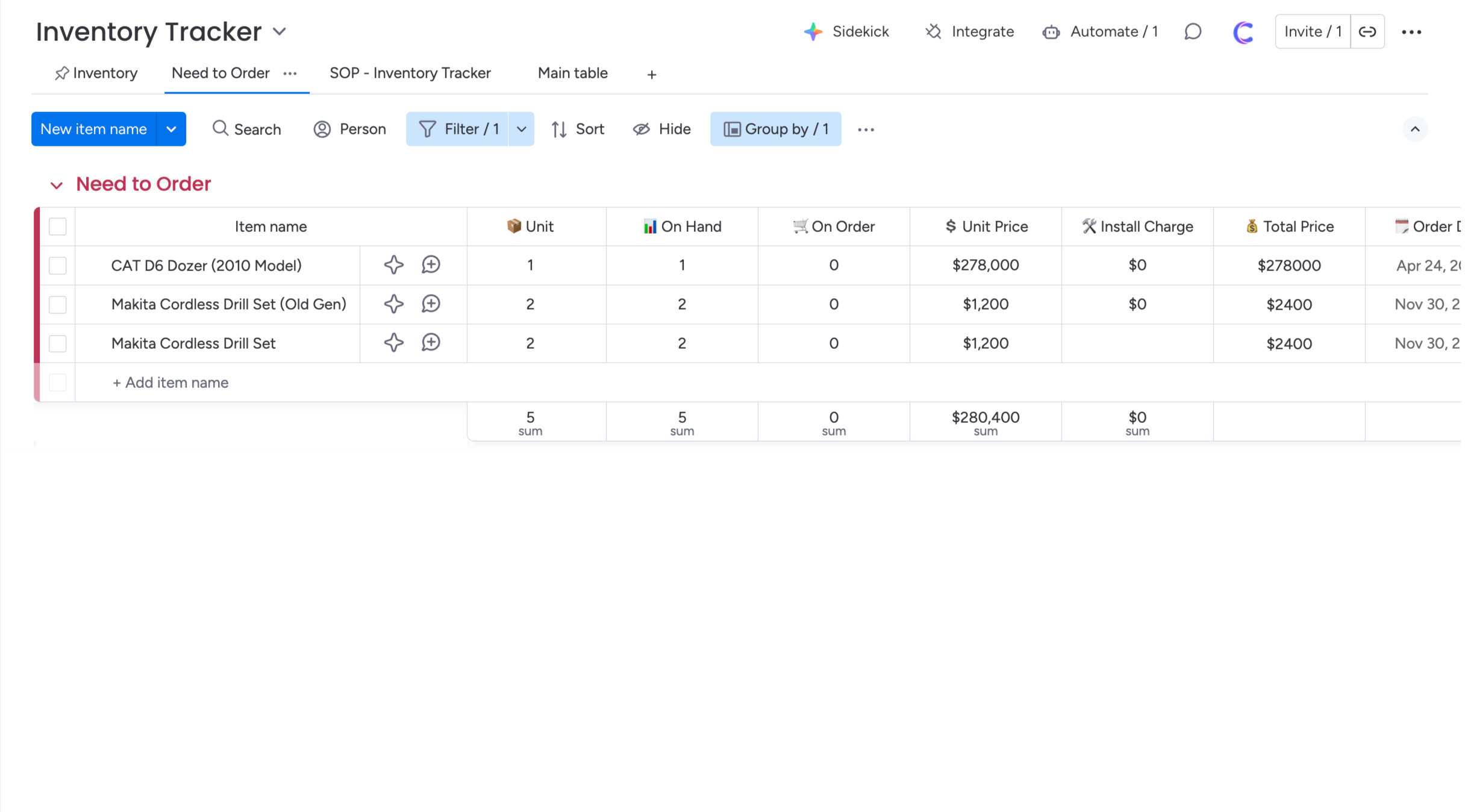
Task: Select the CAT D6 Dozer row checkbox
Action: click(x=58, y=266)
